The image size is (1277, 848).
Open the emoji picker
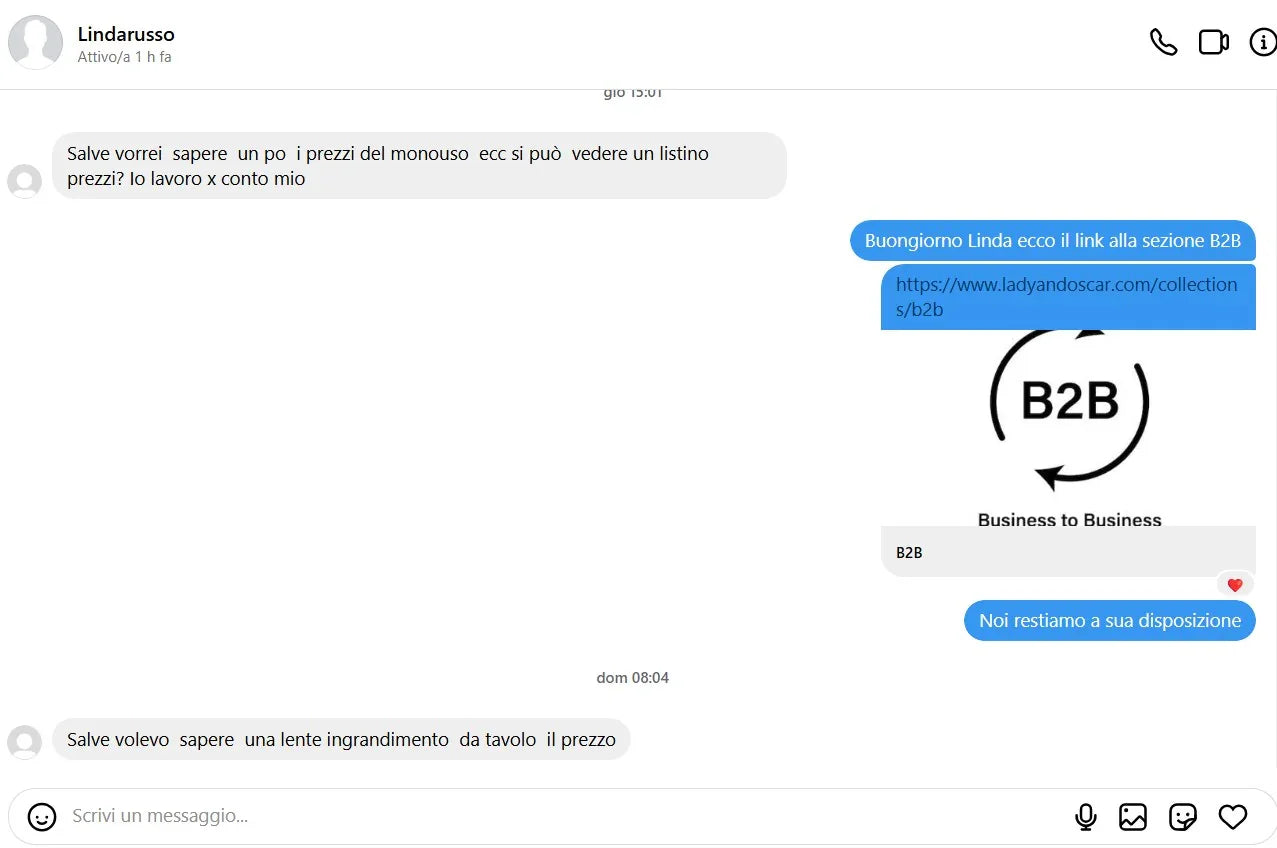(42, 816)
